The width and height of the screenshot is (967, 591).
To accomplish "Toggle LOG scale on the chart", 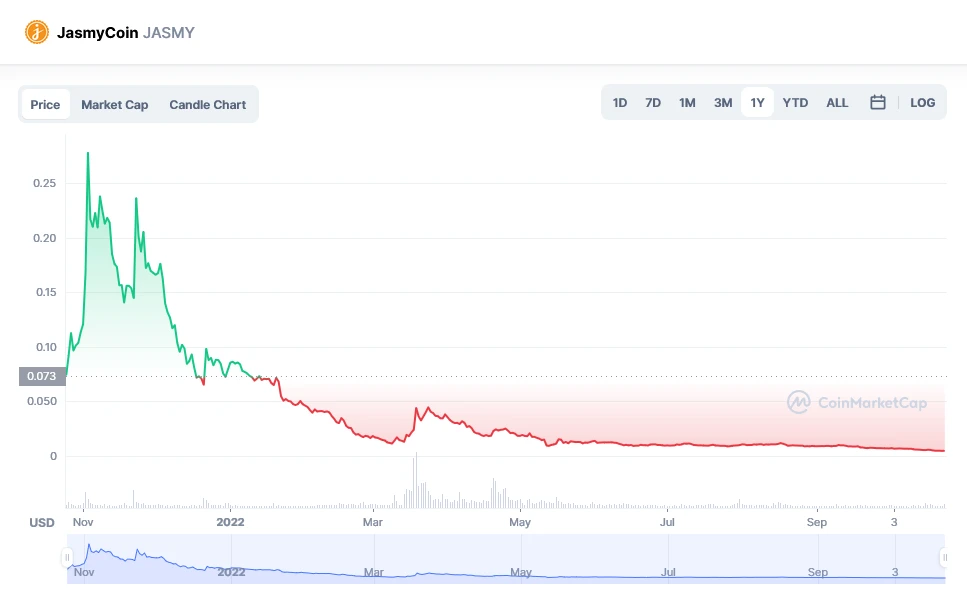I will (923, 102).
